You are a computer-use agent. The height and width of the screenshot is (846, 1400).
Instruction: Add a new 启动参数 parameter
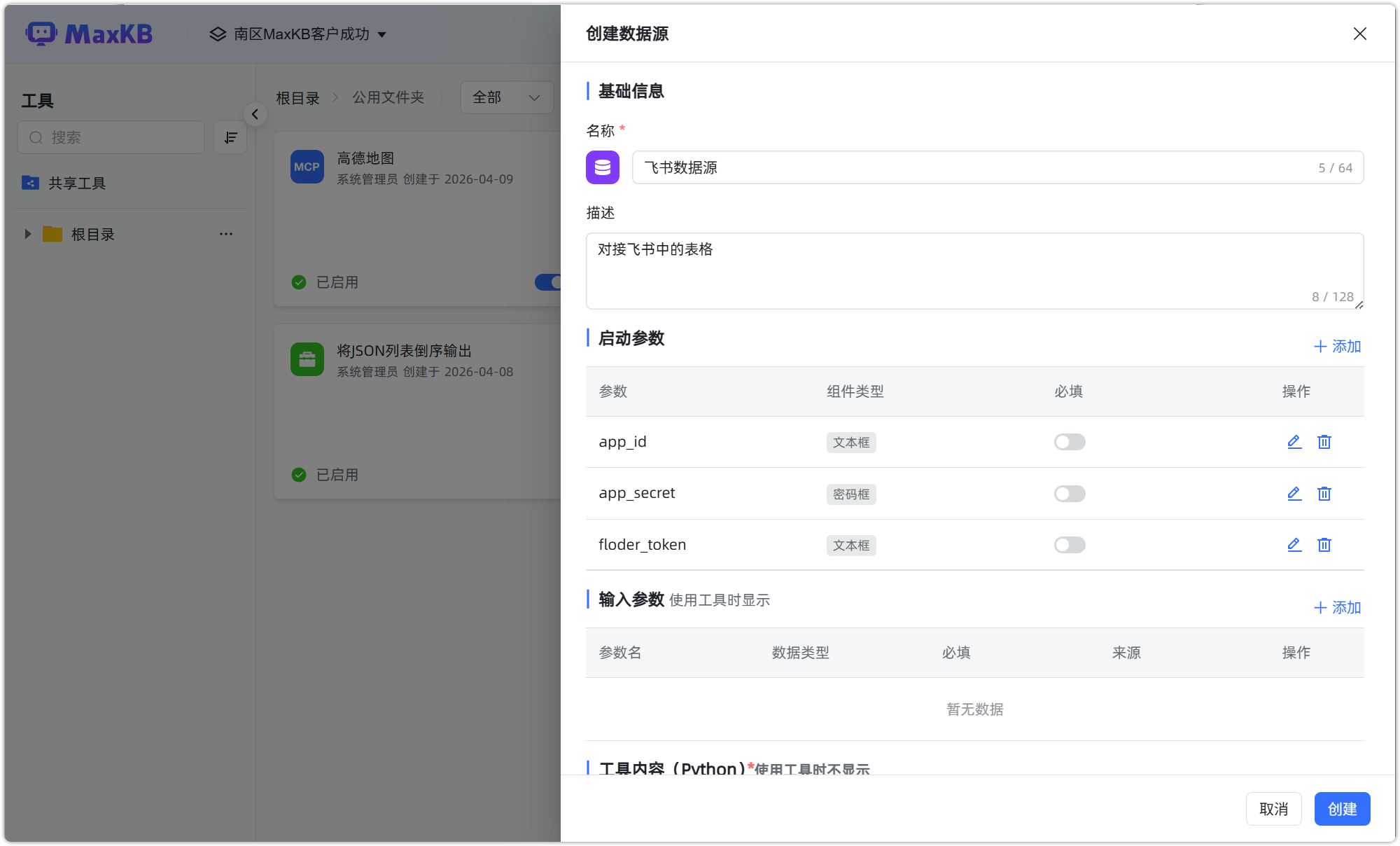pos(1337,346)
